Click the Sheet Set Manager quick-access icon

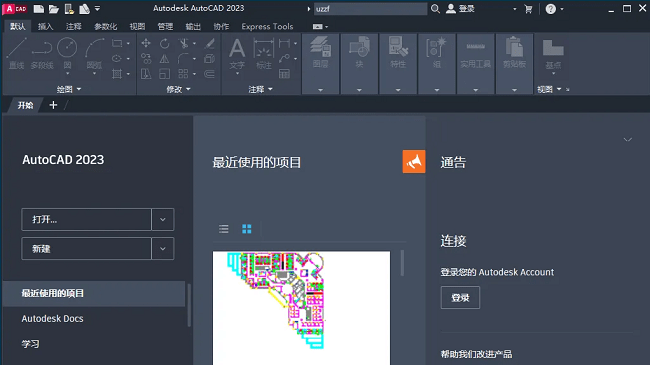click(x=84, y=9)
